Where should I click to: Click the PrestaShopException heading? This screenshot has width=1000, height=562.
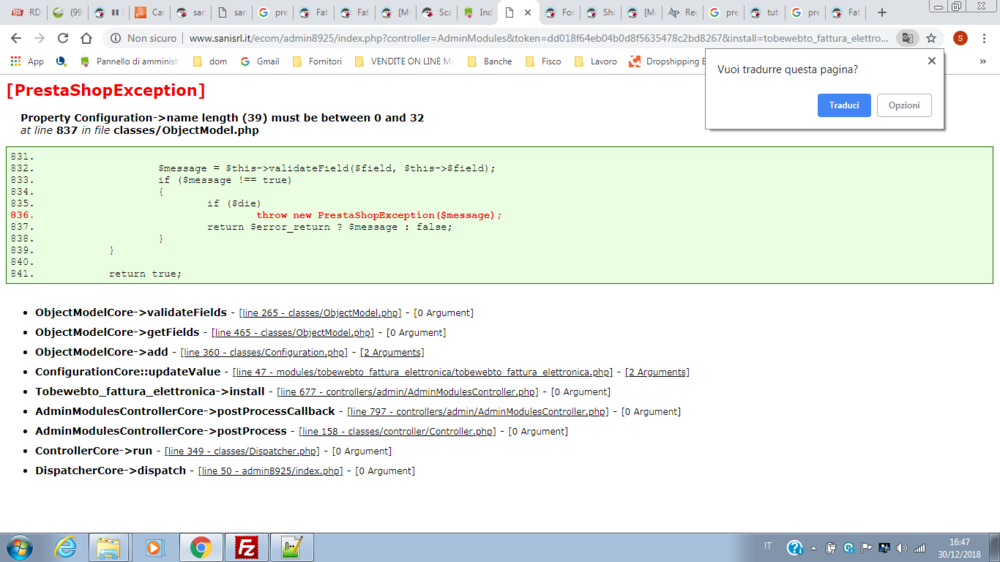coord(106,90)
